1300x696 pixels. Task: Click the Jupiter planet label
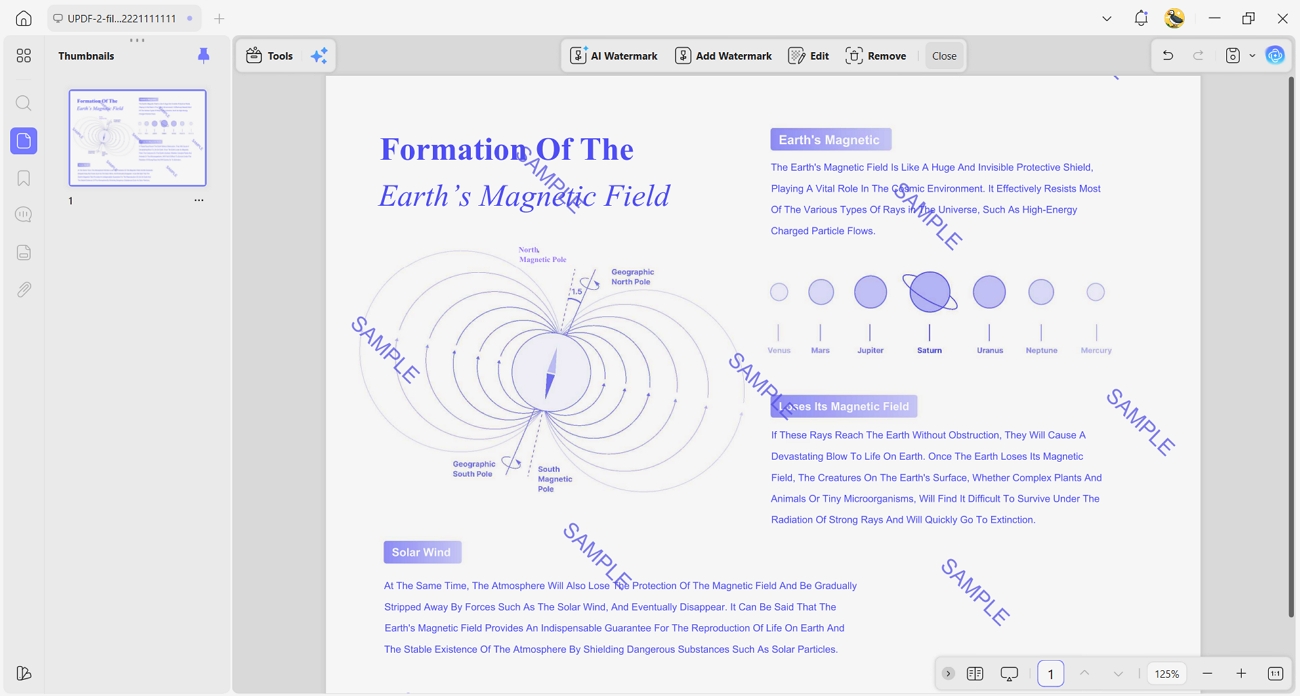coord(870,351)
